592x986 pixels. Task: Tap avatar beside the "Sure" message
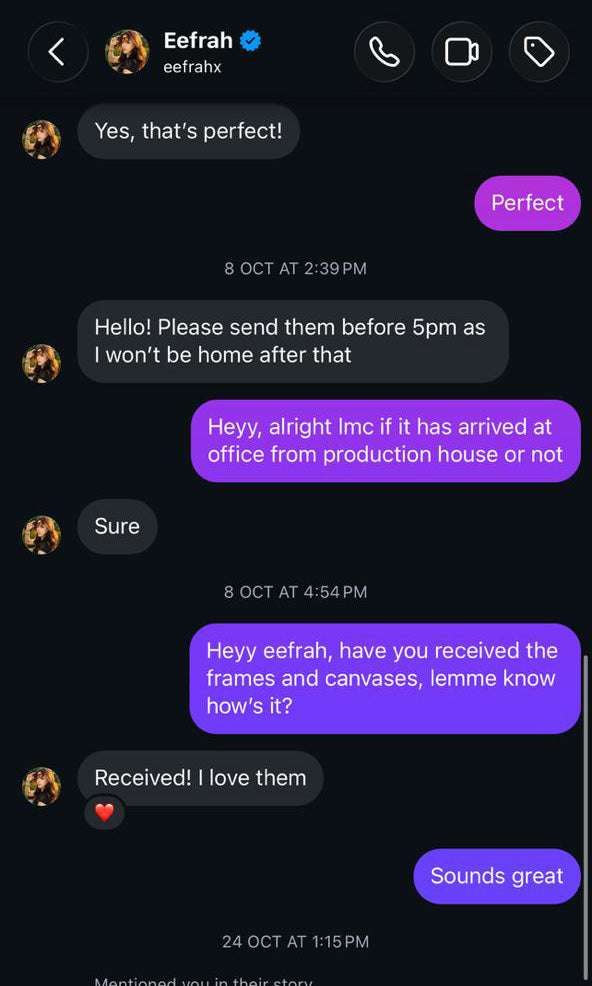(x=42, y=535)
